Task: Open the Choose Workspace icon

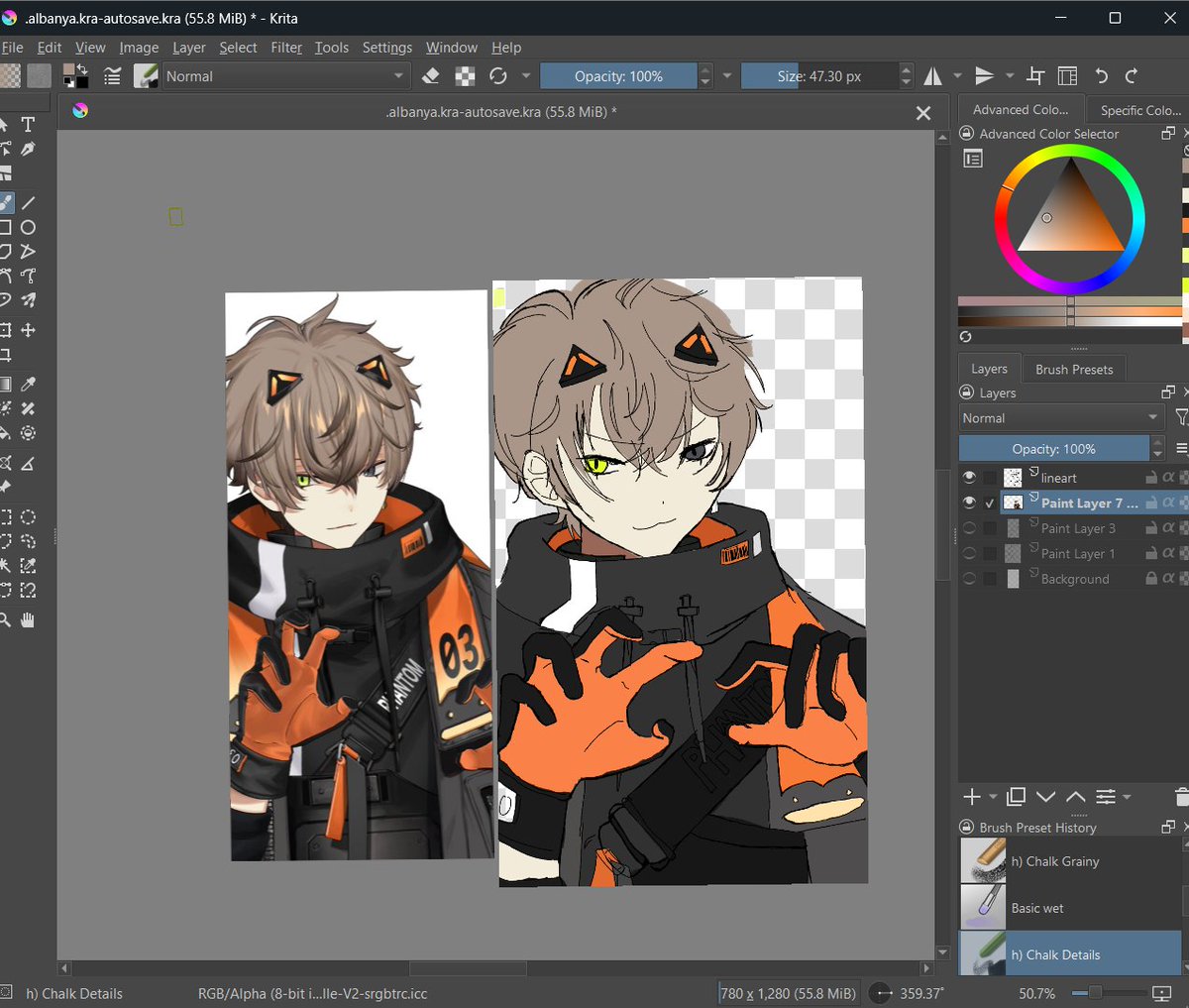Action: (x=1067, y=76)
